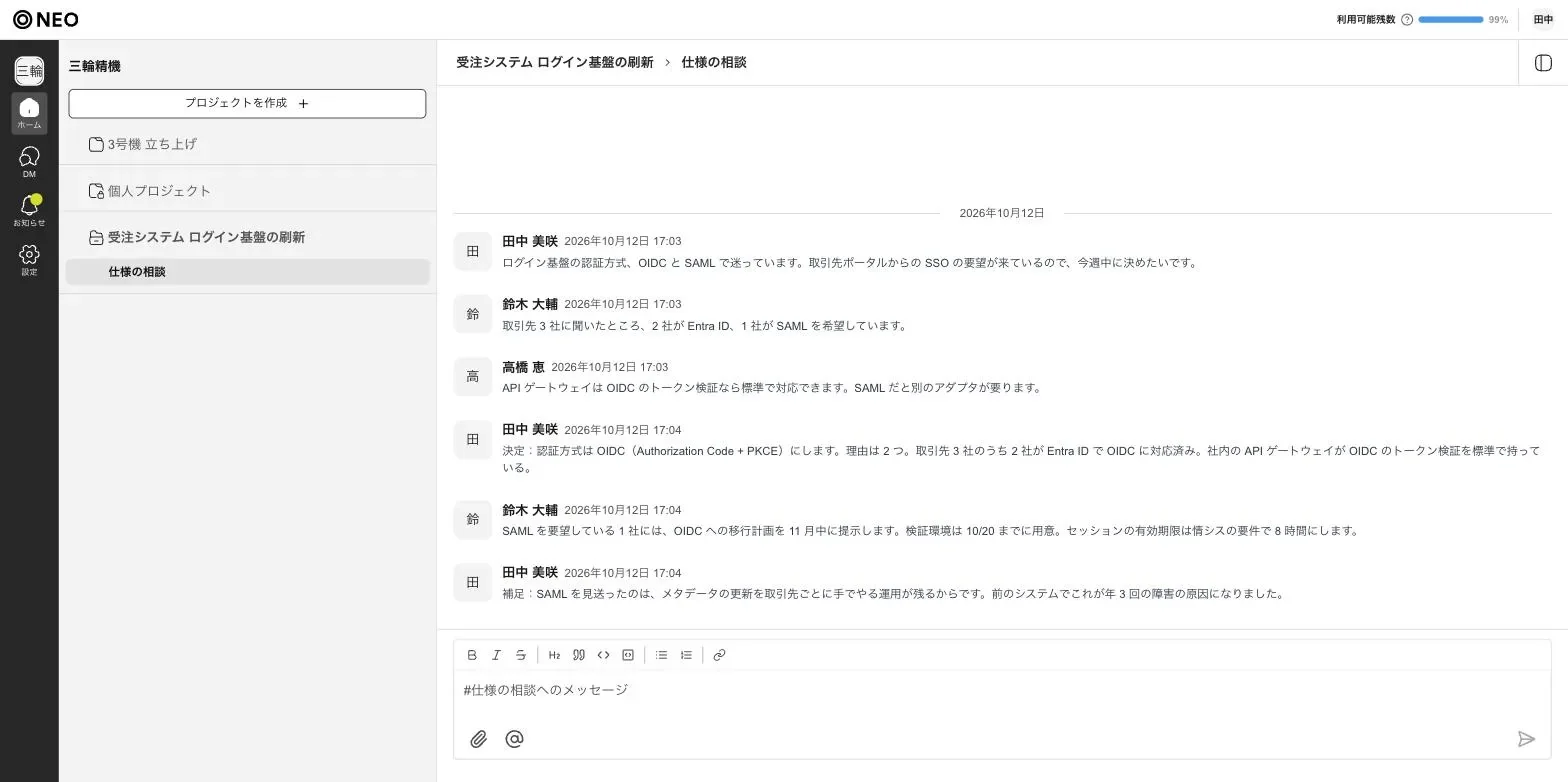
Task: Open 設定 in the left sidebar
Action: 29,260
